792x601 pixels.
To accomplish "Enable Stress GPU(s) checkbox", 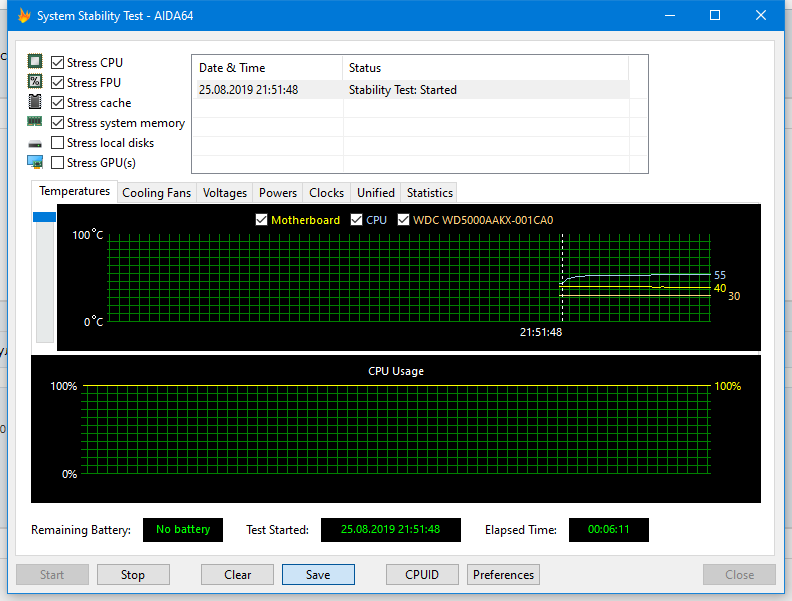I will (58, 163).
